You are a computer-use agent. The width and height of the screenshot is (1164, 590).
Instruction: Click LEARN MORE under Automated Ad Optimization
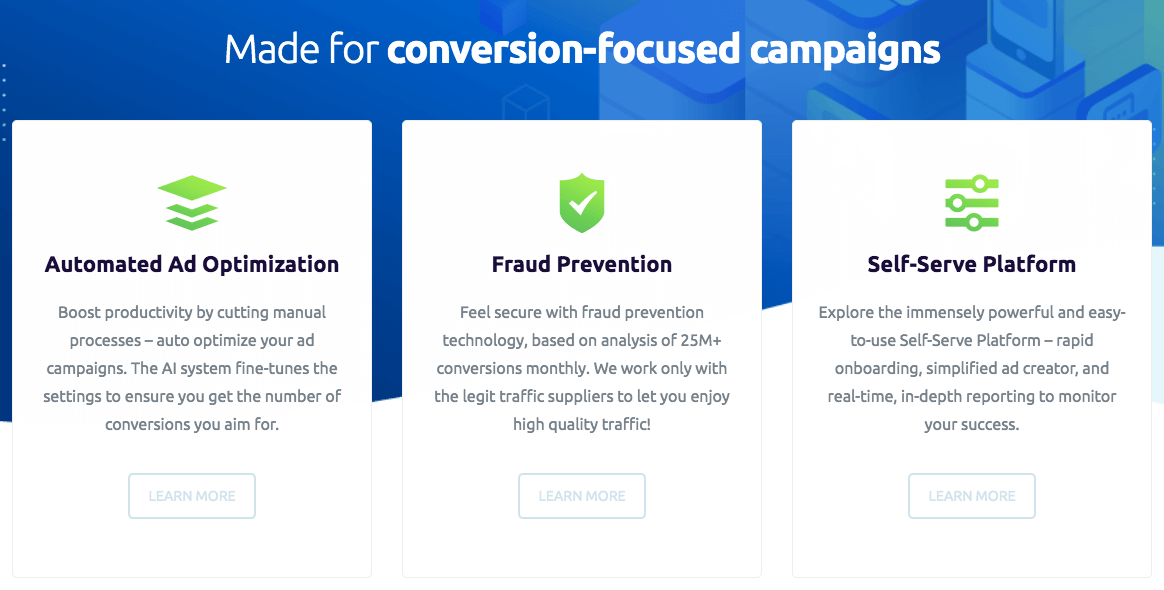[191, 495]
